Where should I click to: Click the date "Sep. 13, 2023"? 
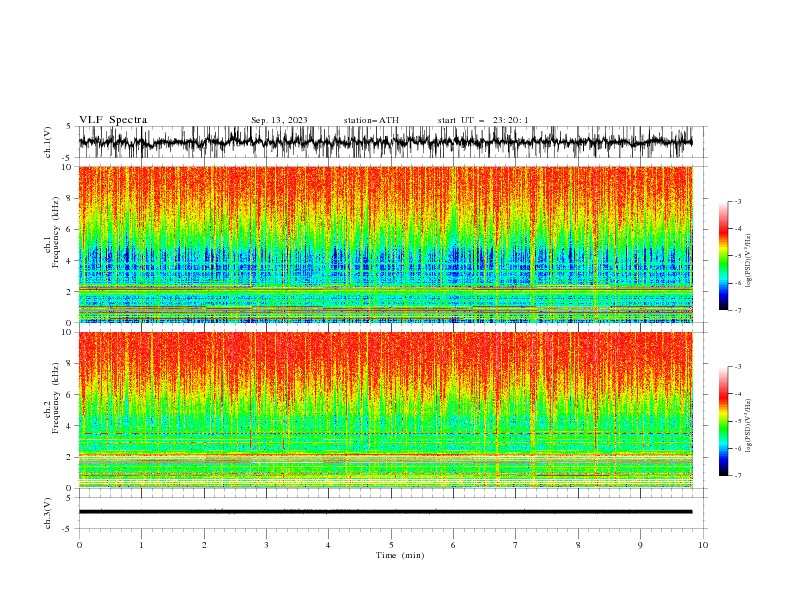pyautogui.click(x=279, y=120)
